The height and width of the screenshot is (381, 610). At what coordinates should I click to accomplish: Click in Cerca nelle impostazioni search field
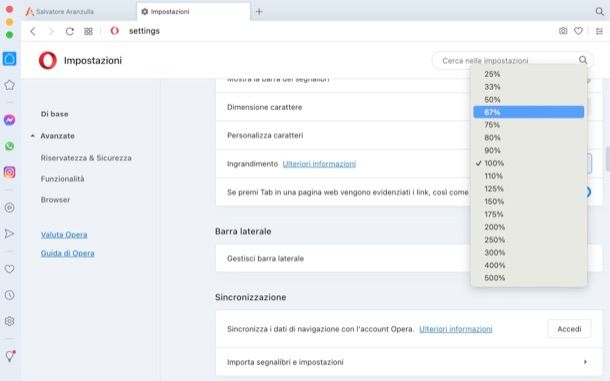512,60
